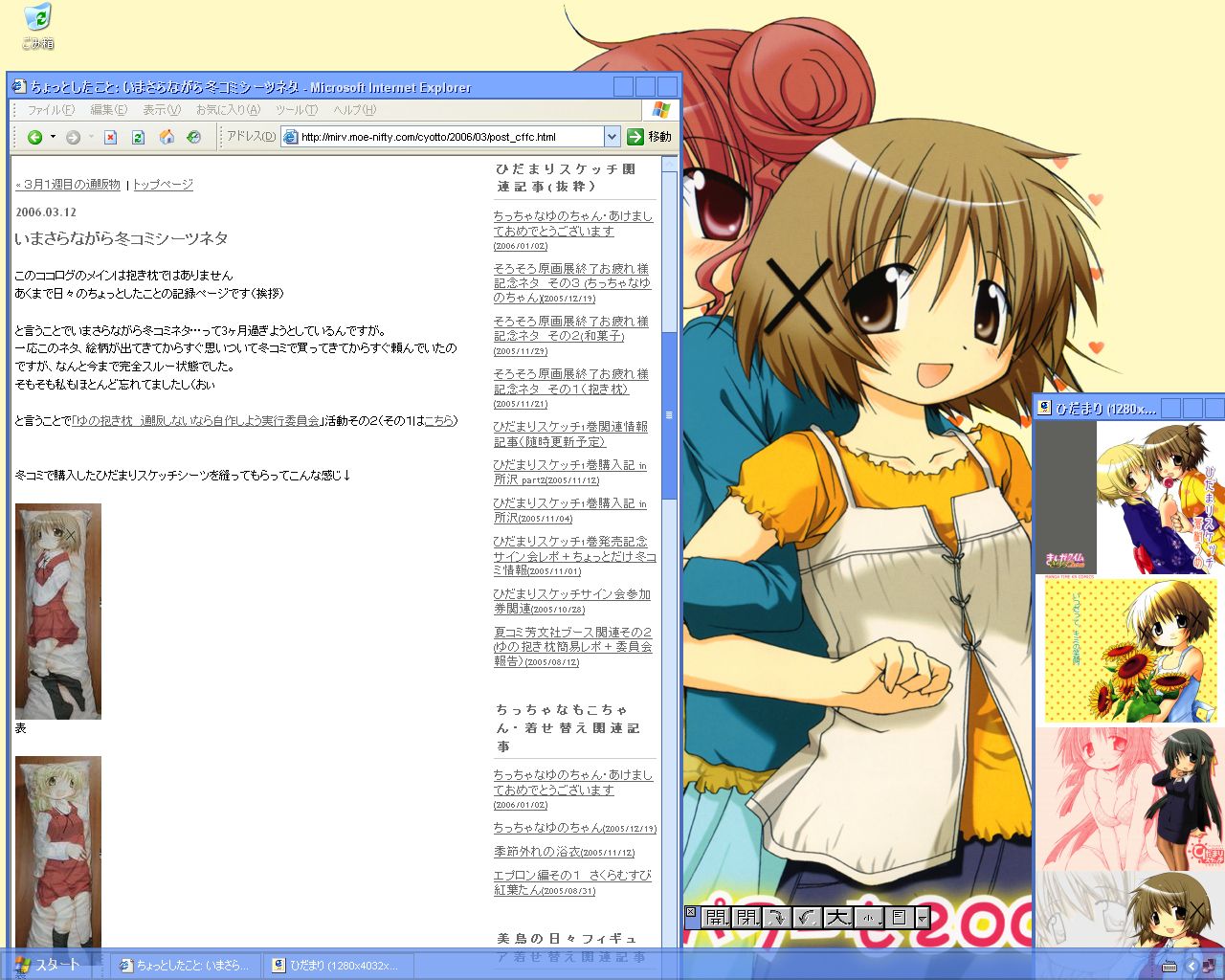The height and width of the screenshot is (980, 1225).
Task: Open the History icon in the IE toolbar
Action: [194, 137]
